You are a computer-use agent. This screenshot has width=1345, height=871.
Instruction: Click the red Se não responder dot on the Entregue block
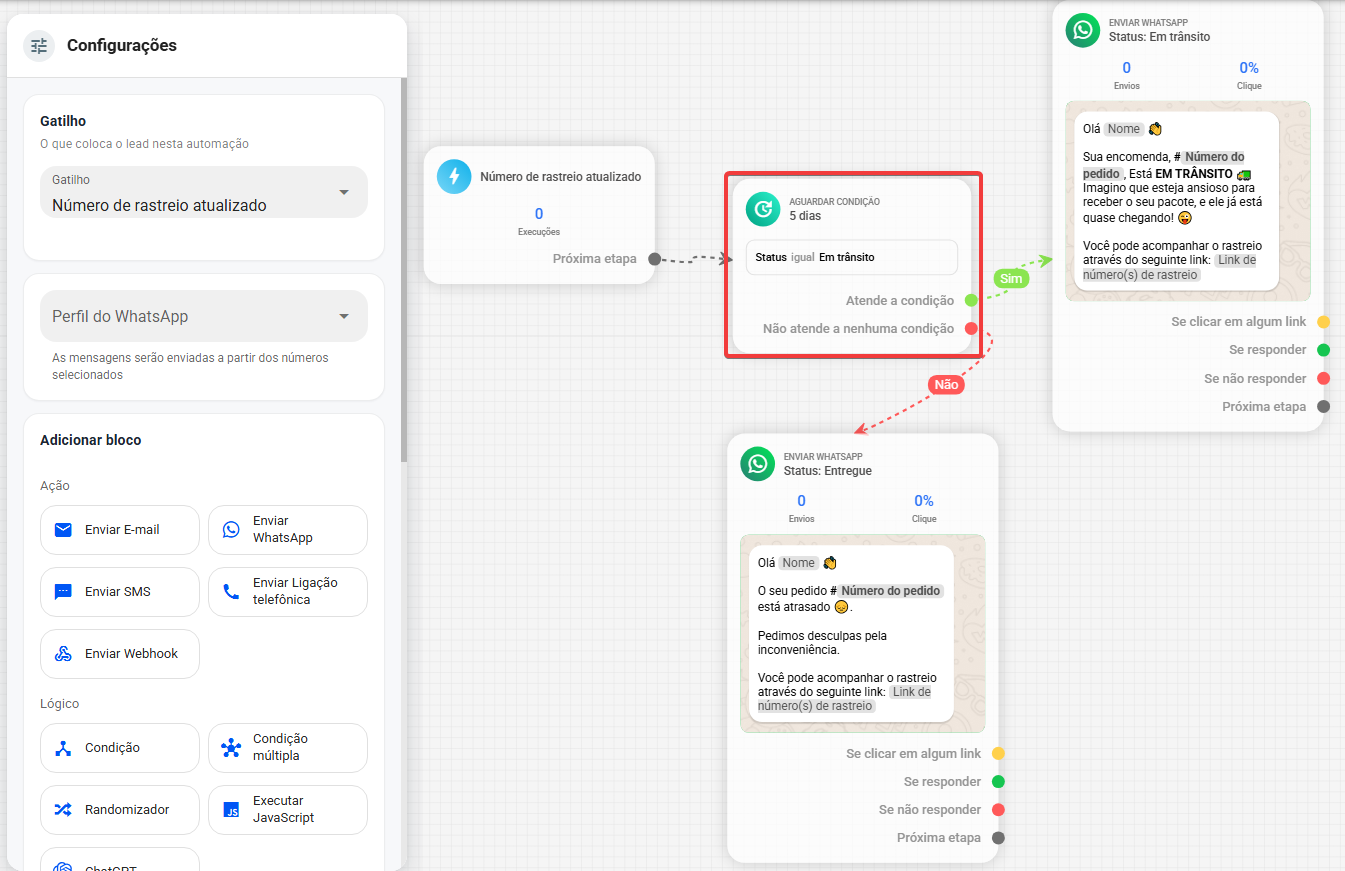pyautogui.click(x=998, y=810)
